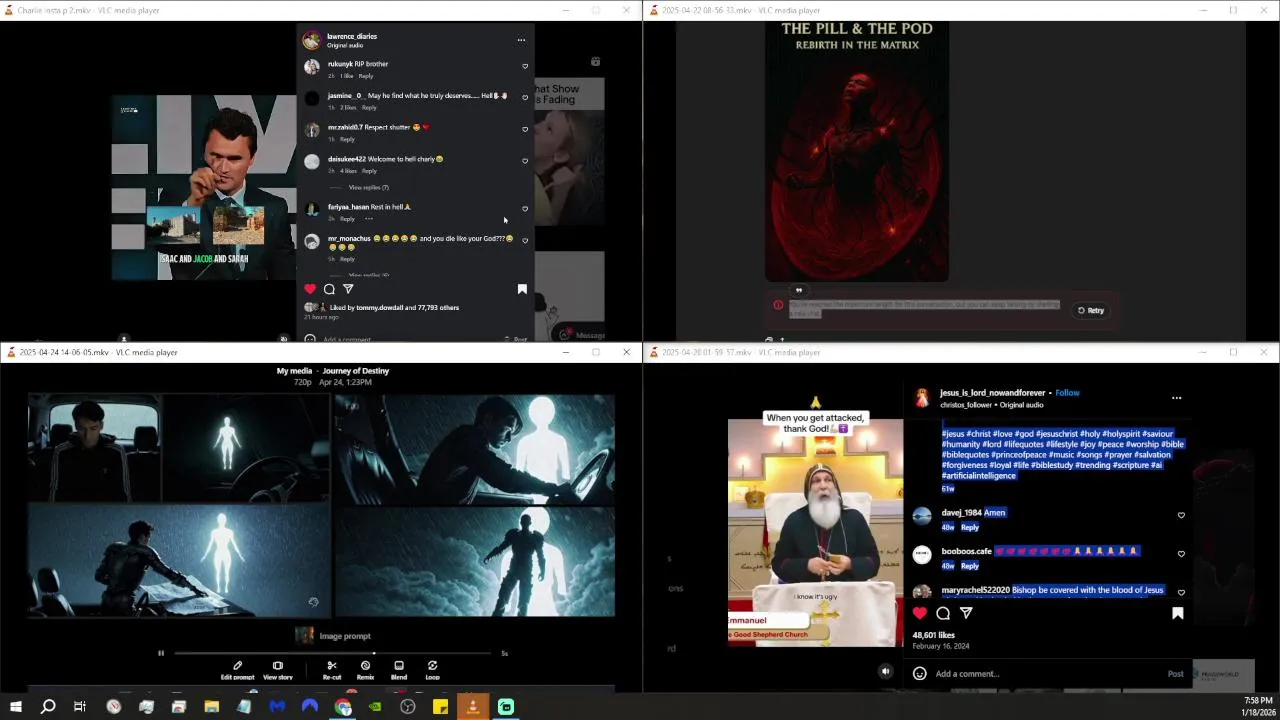Switch to Chrome in taskbar

343,707
